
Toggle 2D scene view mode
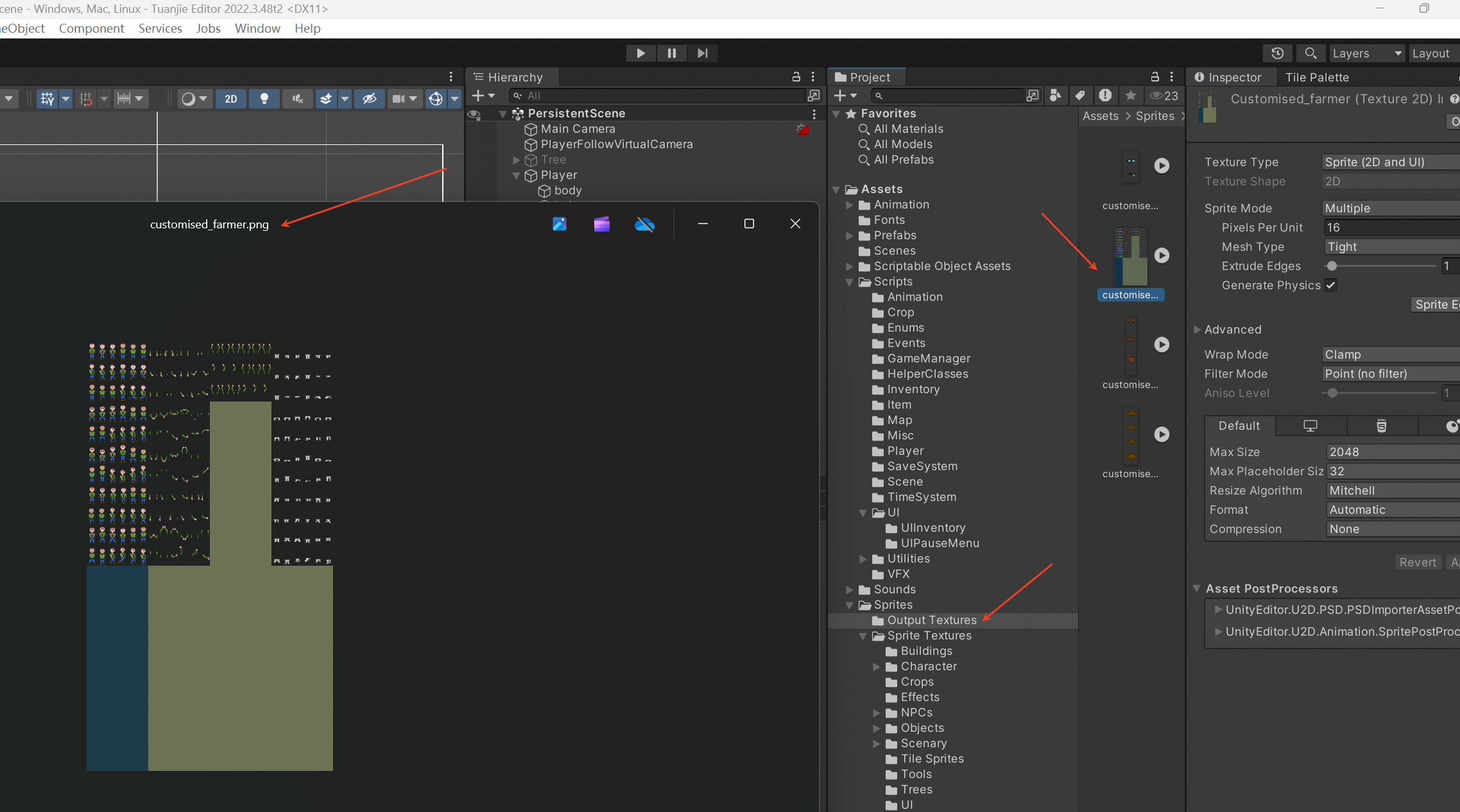tap(231, 99)
